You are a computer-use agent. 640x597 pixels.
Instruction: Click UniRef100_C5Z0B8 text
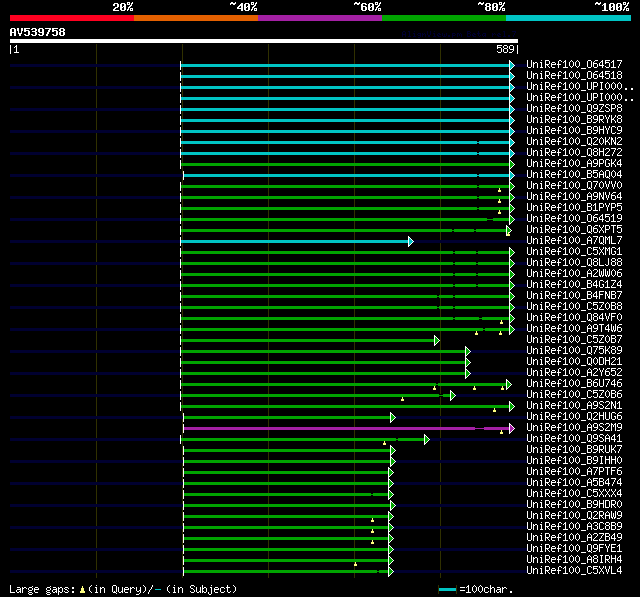pos(574,307)
